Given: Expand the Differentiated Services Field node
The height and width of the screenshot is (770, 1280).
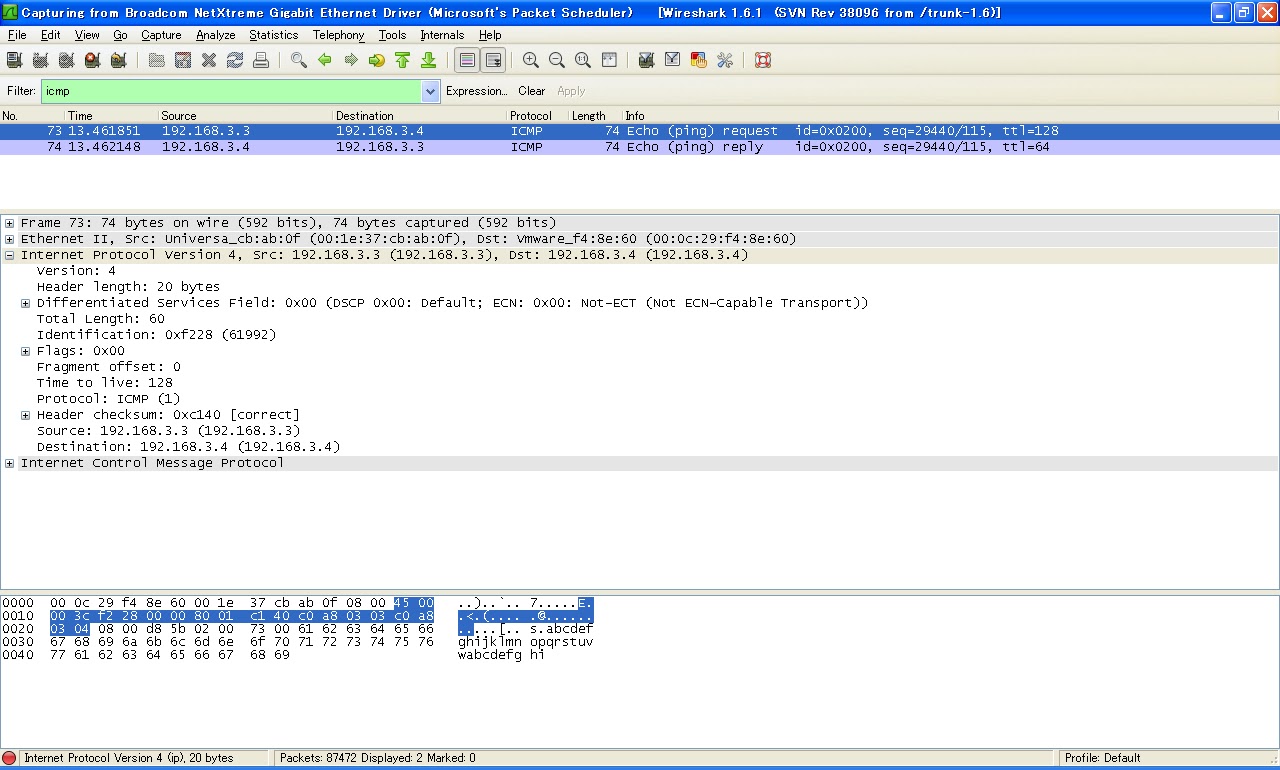Looking at the screenshot, I should (26, 303).
